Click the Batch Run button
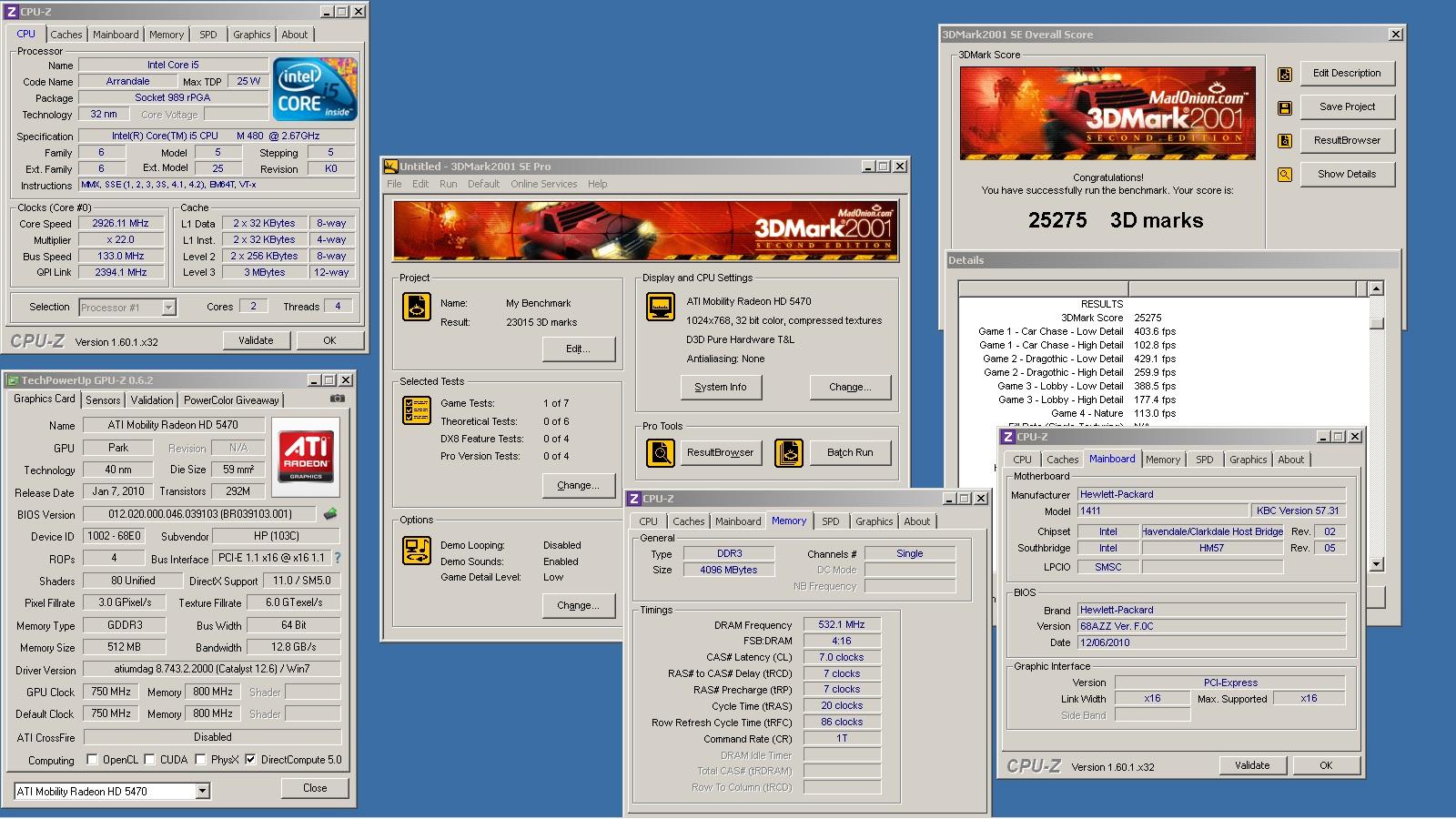 pos(850,452)
